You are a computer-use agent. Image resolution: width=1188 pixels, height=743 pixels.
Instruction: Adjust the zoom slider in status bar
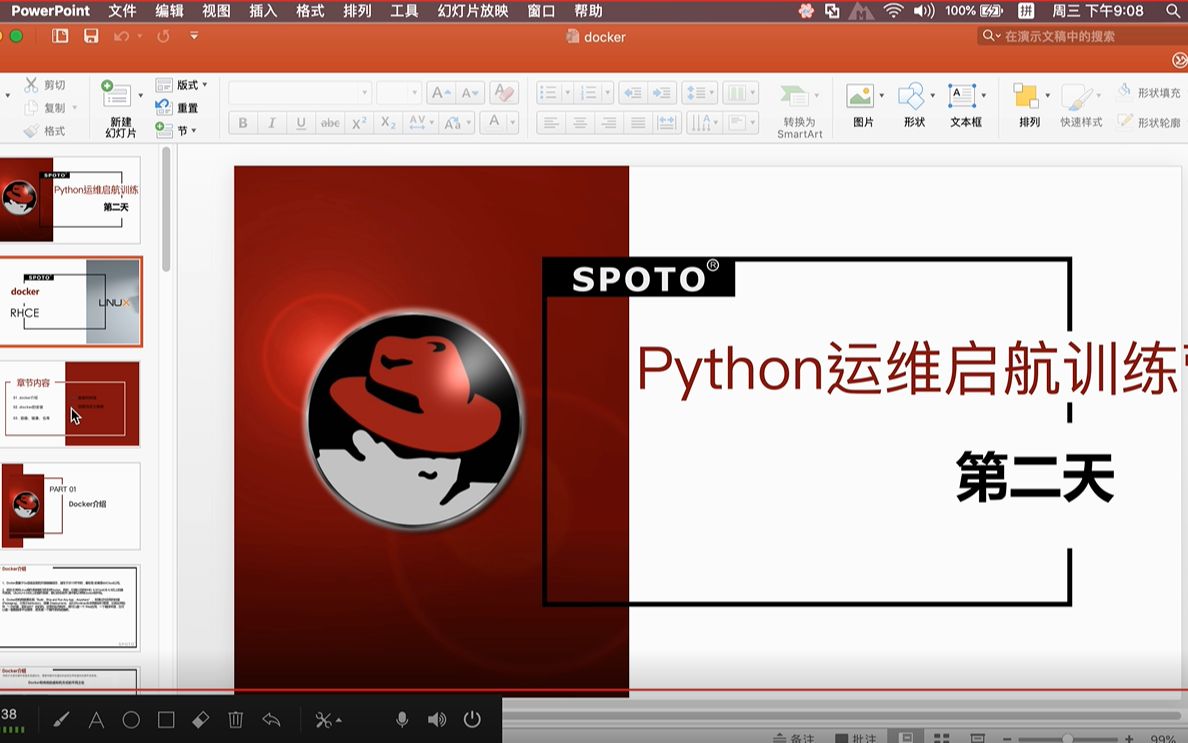pyautogui.click(x=1068, y=738)
